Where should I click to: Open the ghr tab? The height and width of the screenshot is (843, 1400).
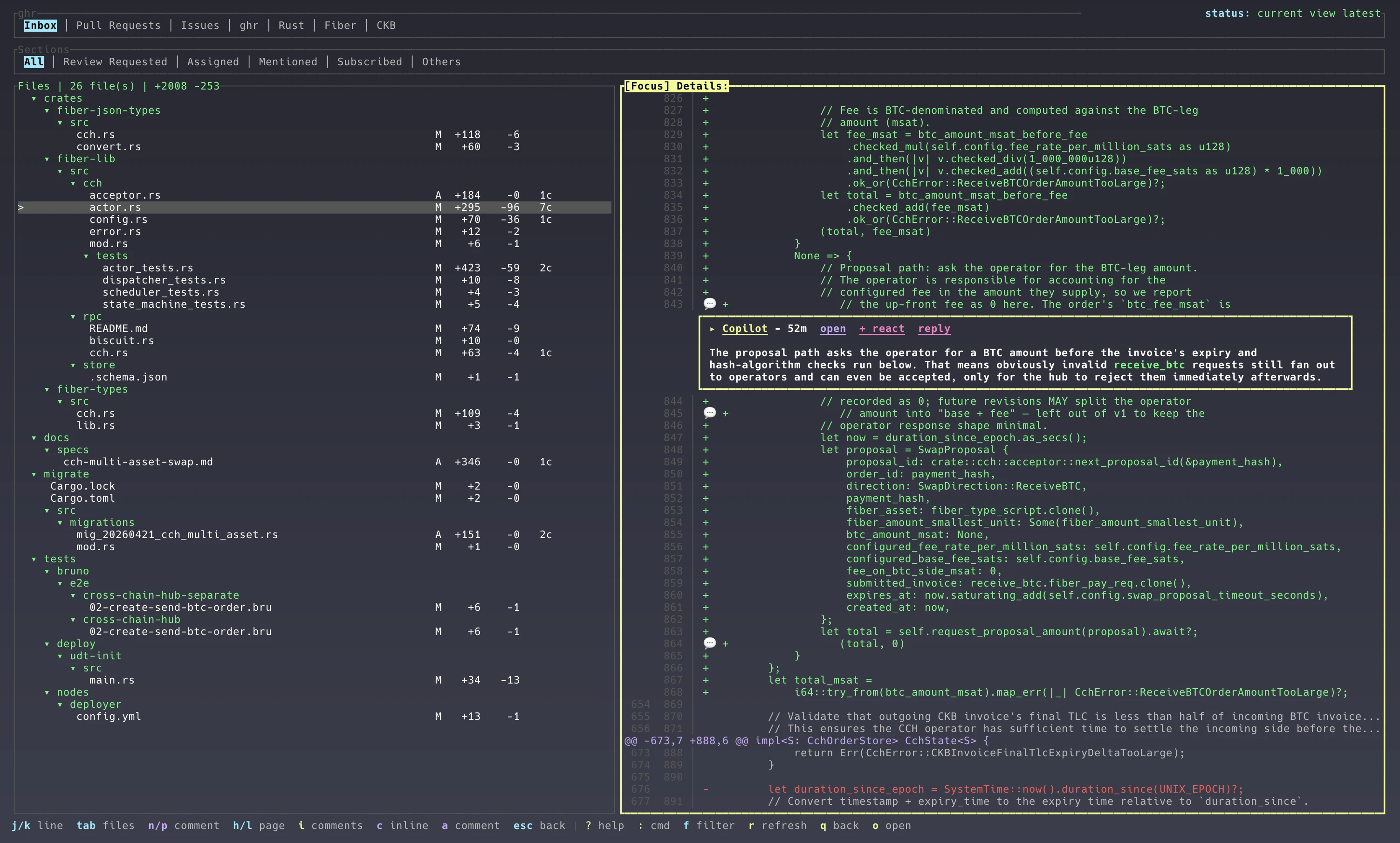[x=249, y=25]
